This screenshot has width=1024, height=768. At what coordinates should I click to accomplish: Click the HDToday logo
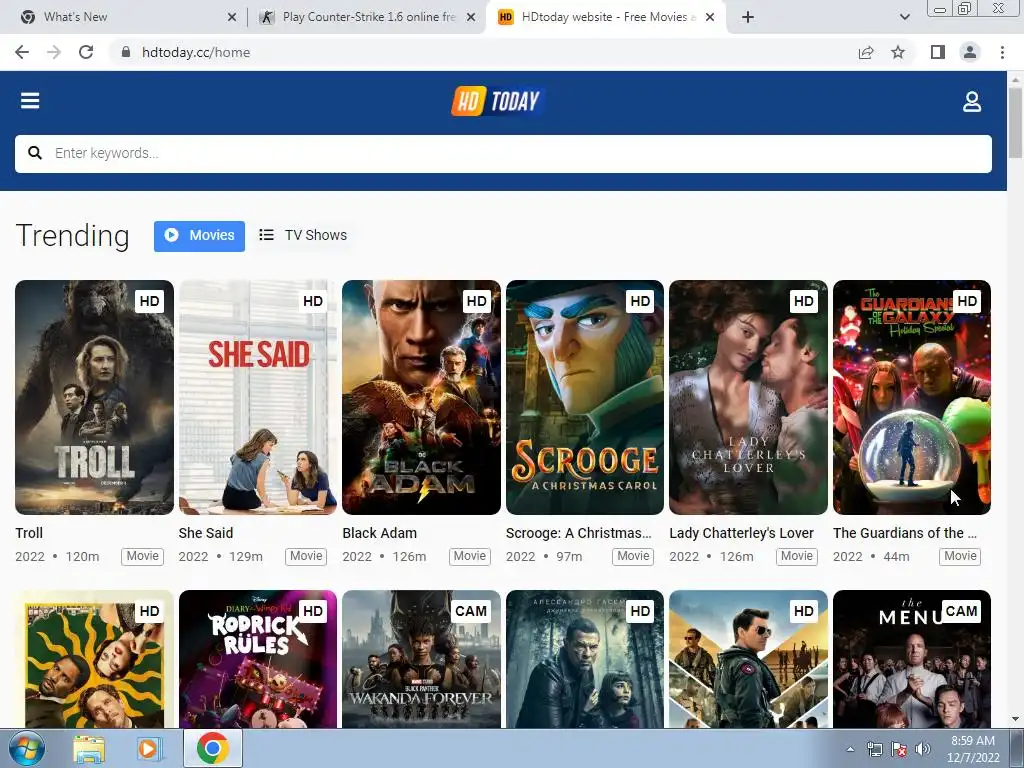[x=496, y=101]
